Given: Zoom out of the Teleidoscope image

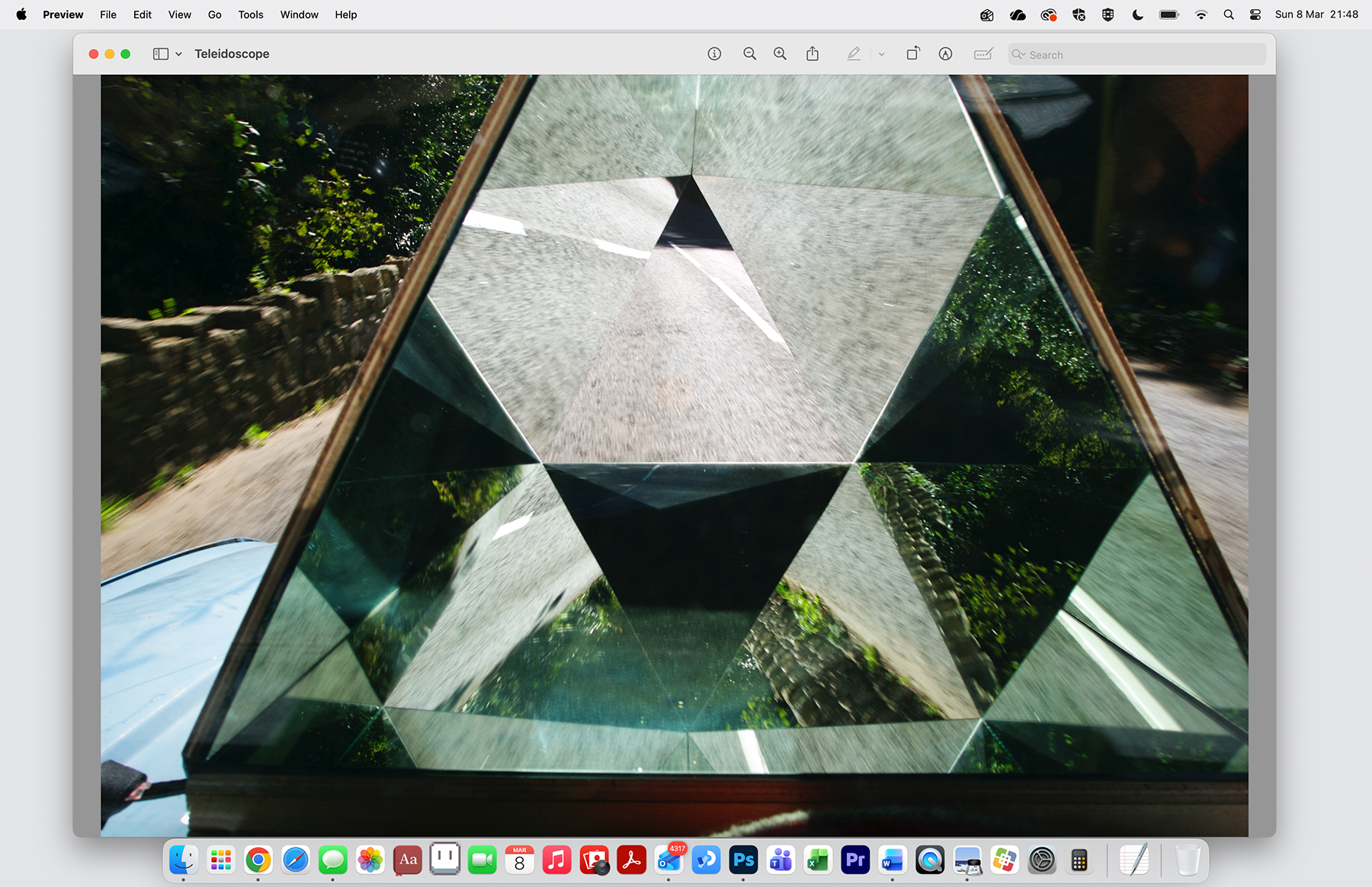Looking at the screenshot, I should coord(749,54).
